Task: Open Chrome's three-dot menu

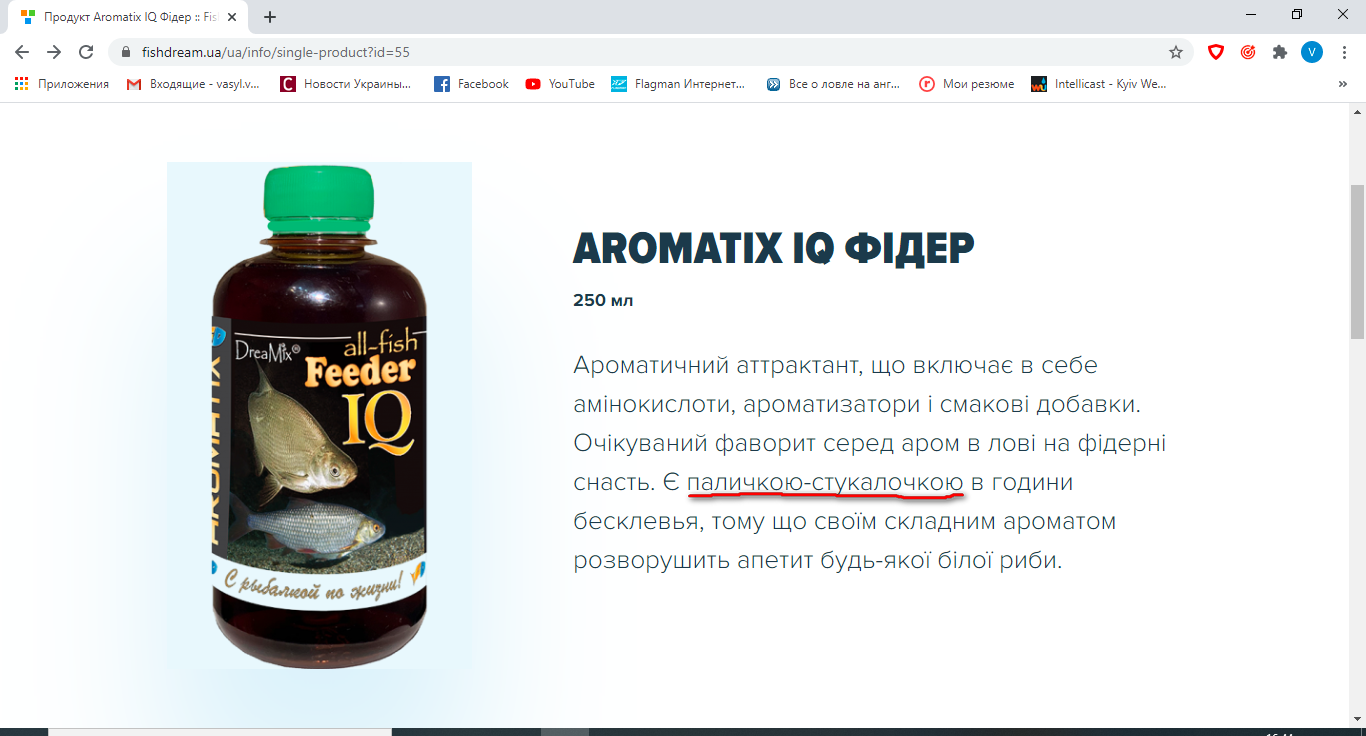Action: coord(1344,52)
